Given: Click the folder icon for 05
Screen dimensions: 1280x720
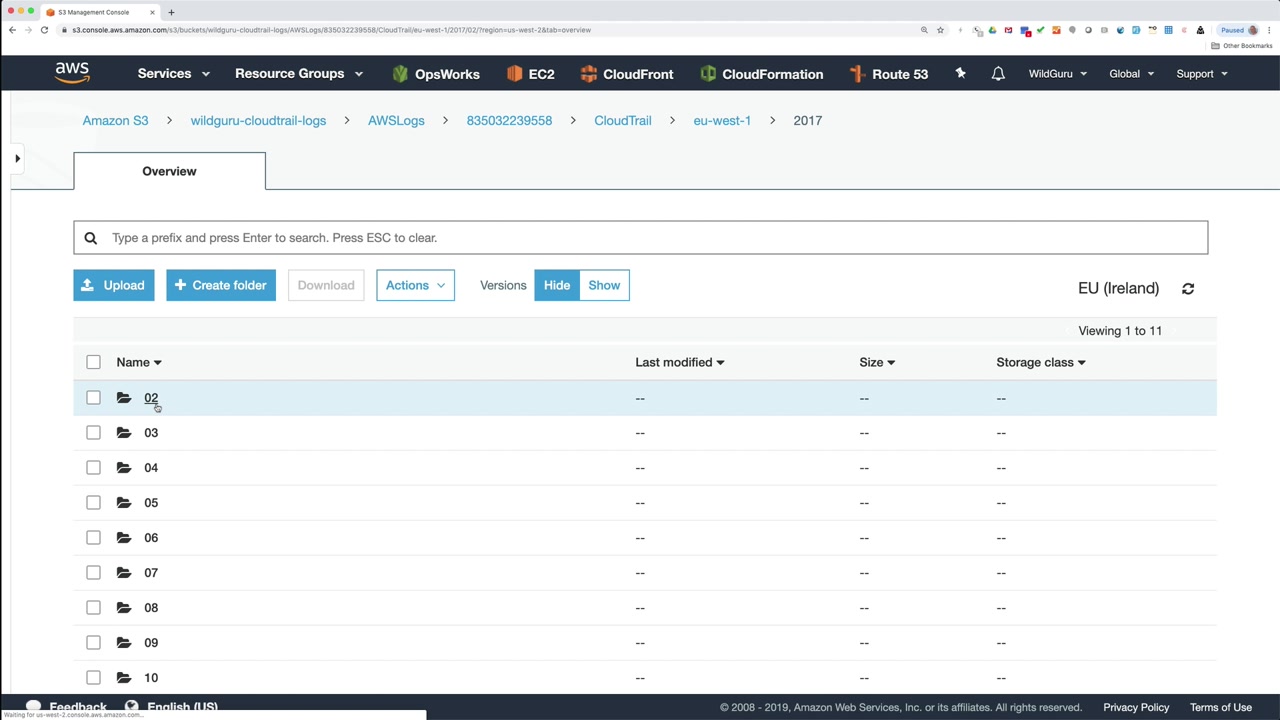Looking at the screenshot, I should (x=124, y=503).
